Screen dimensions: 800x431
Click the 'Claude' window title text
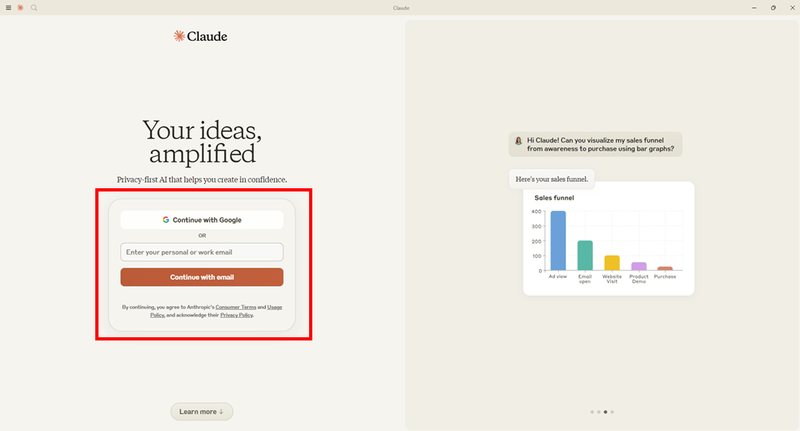(401, 8)
